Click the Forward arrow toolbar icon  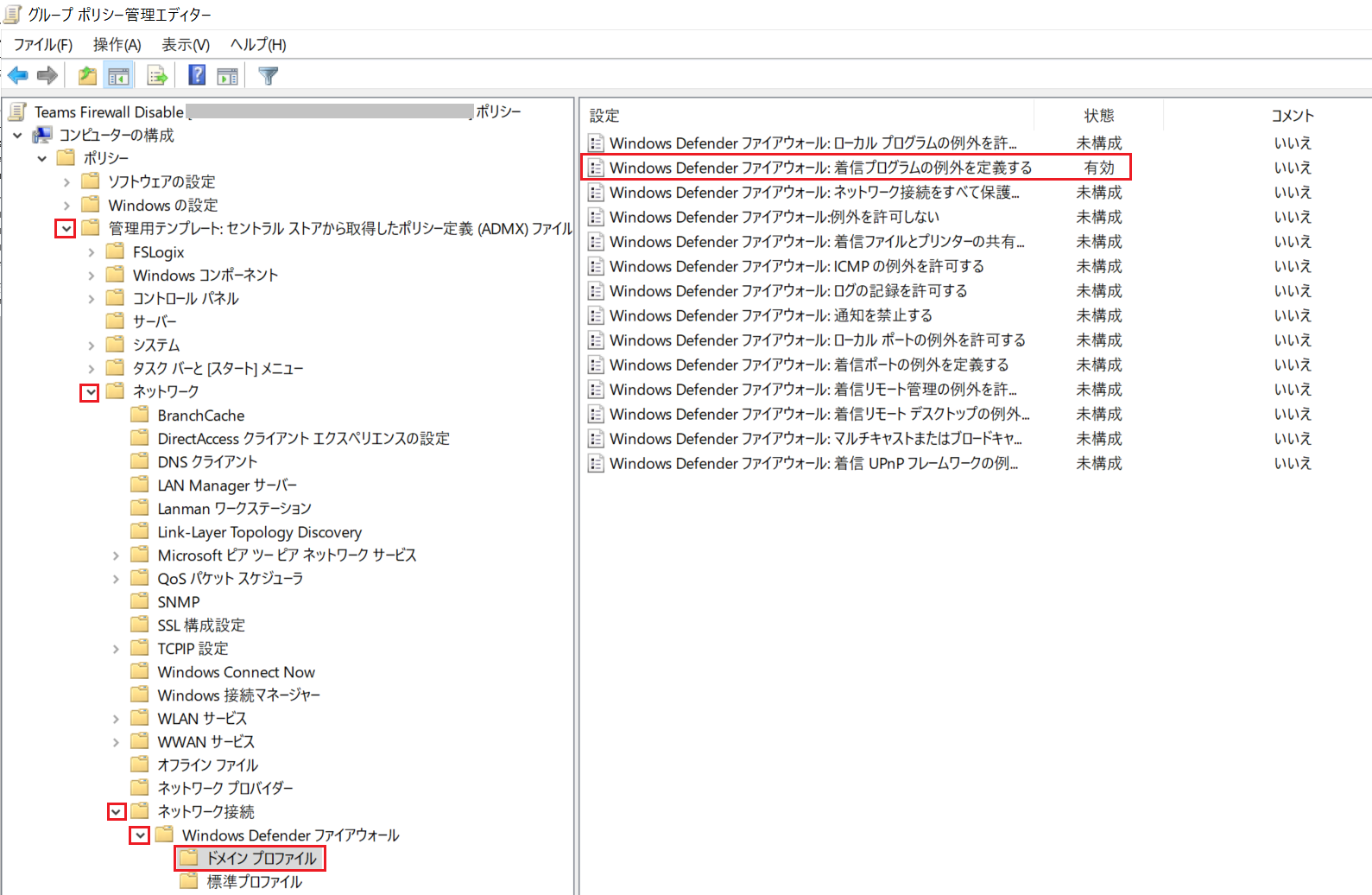(47, 76)
